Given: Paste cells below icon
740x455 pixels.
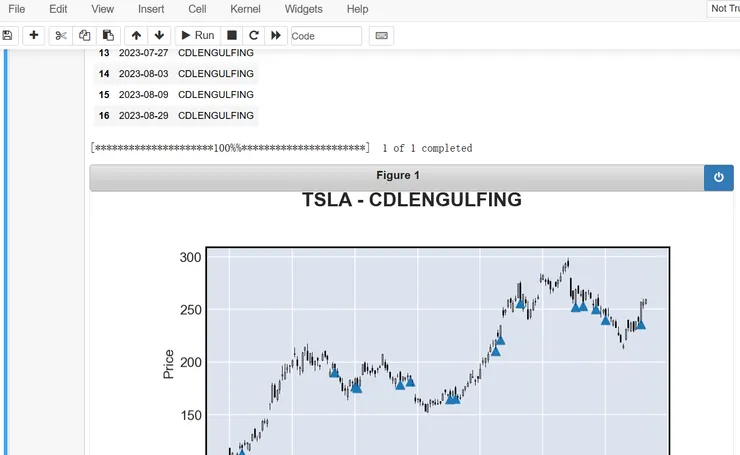Looking at the screenshot, I should pyautogui.click(x=108, y=35).
